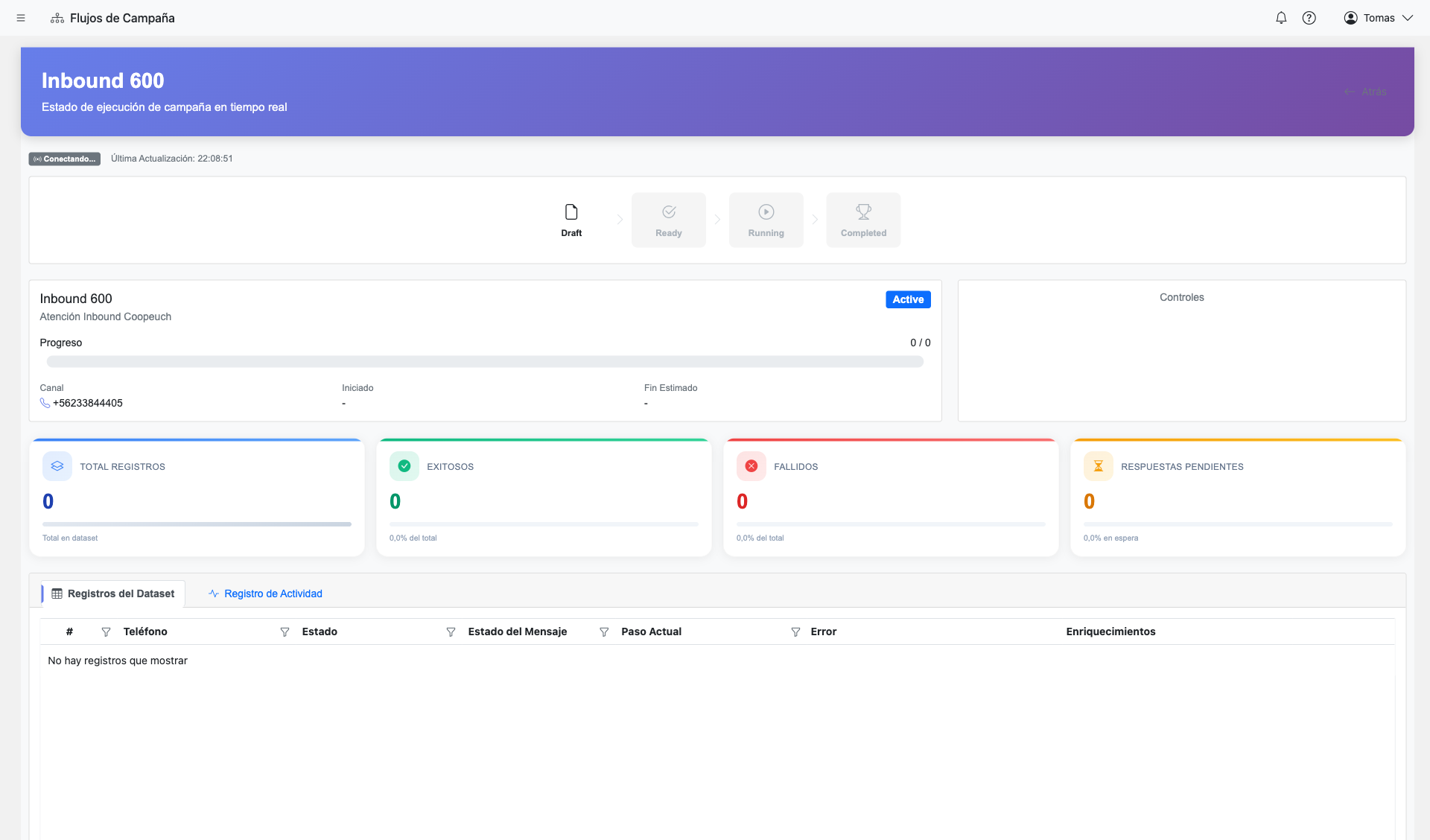
Task: Open the user account avatar dropdown
Action: 1350,17
